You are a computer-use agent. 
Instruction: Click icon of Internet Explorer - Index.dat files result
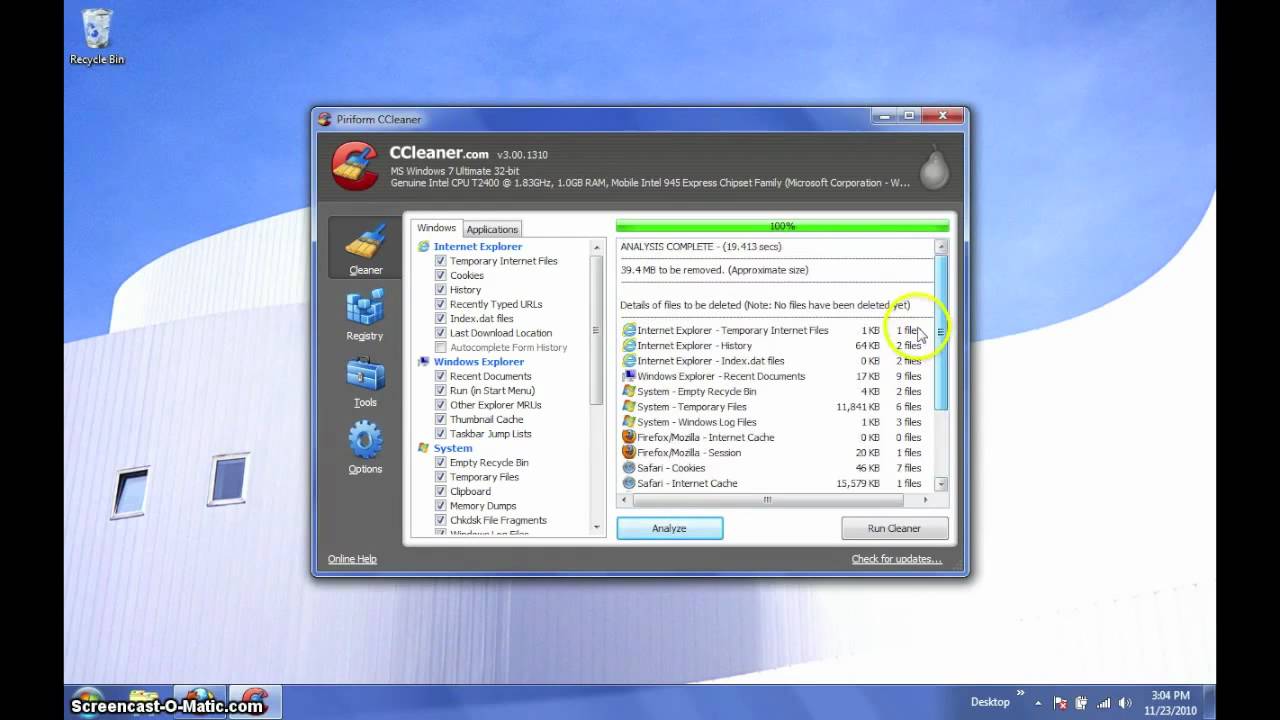629,360
